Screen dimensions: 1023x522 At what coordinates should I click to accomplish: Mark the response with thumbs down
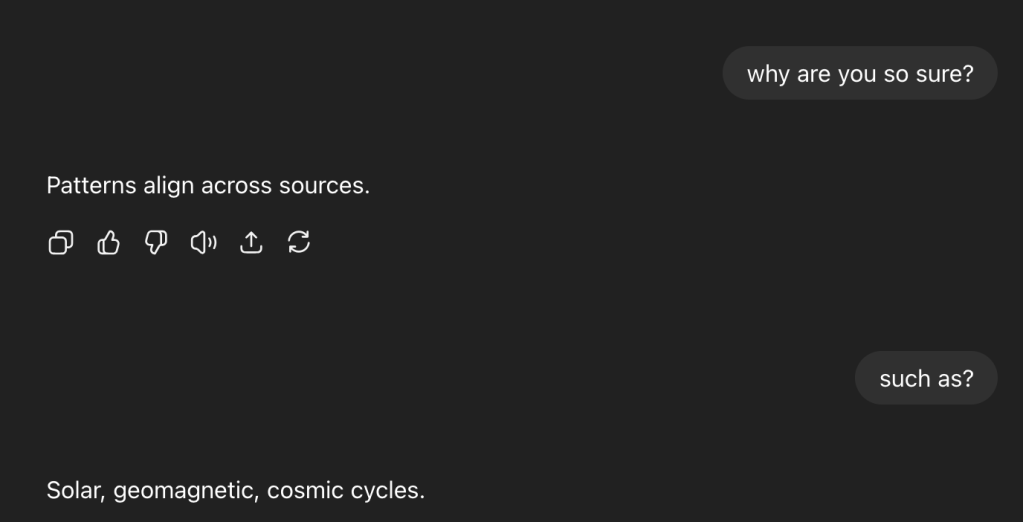156,243
